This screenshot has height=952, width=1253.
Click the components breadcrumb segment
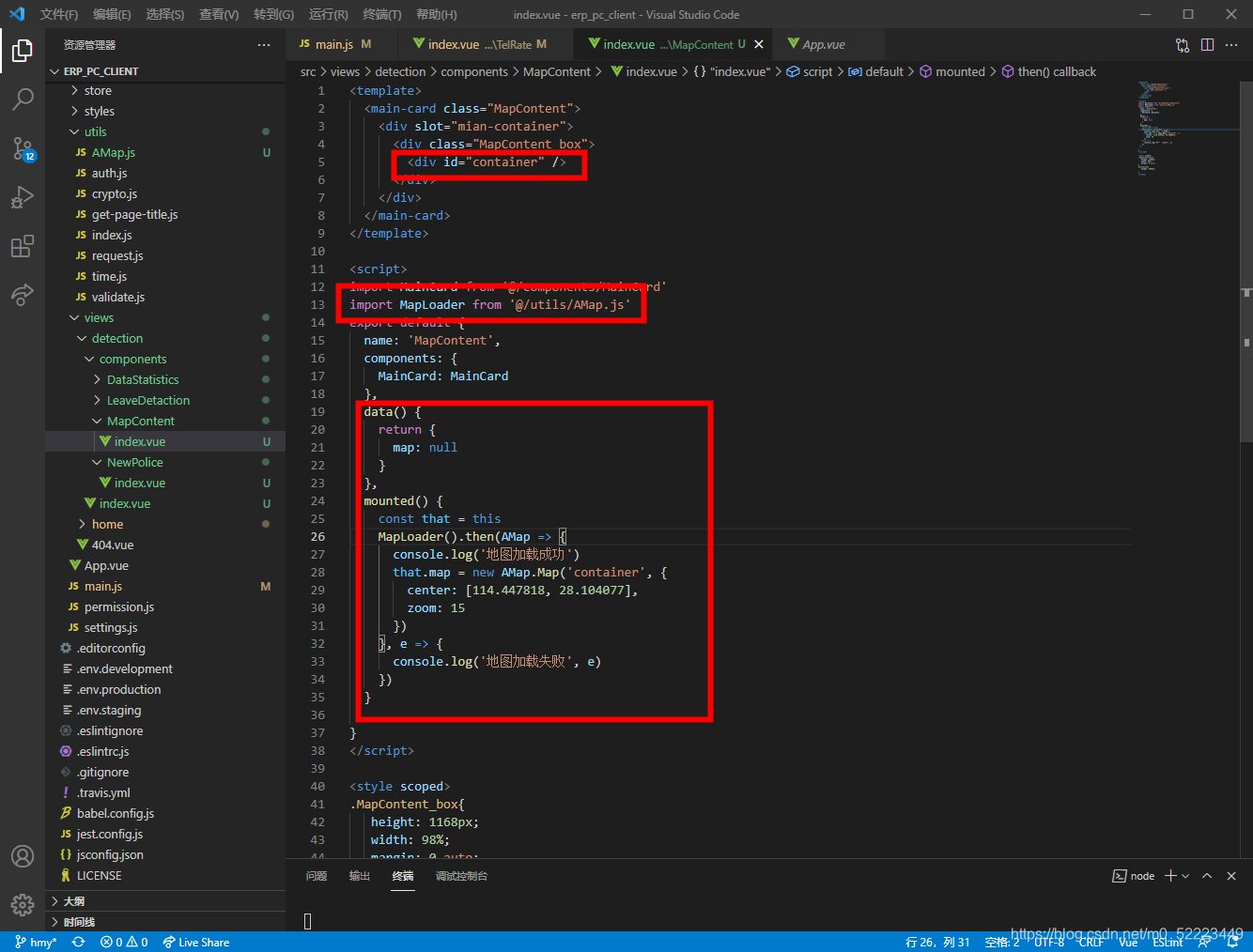pos(474,71)
